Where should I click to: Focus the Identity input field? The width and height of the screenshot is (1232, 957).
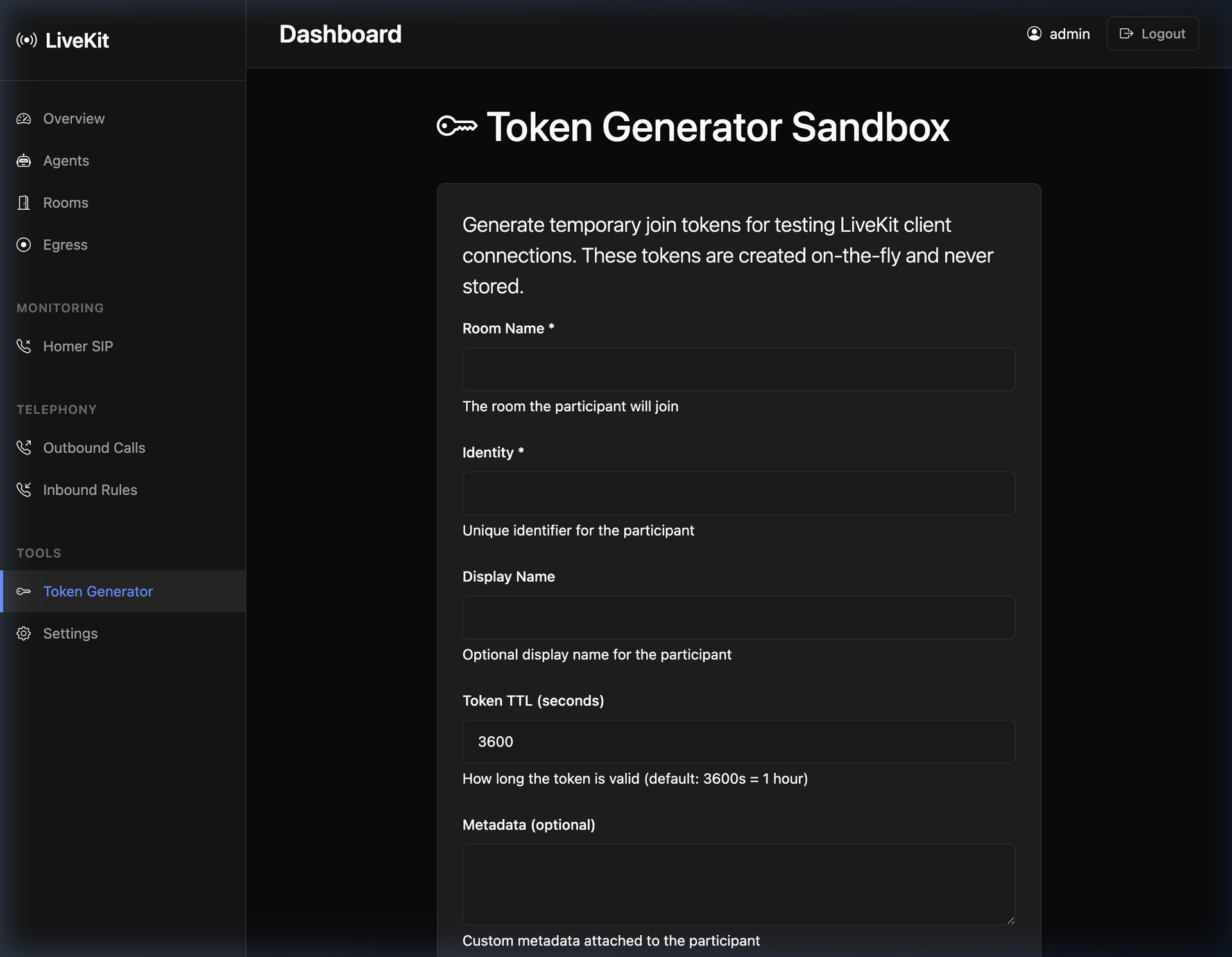(x=739, y=493)
